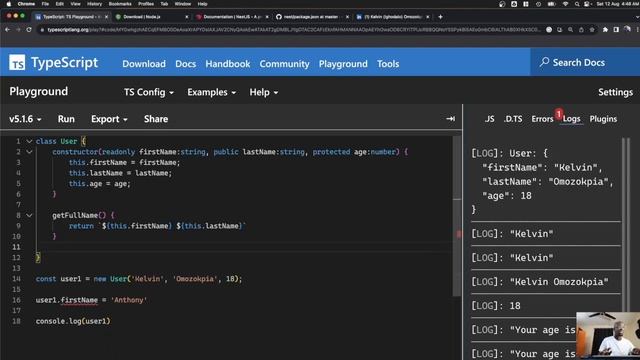Image resolution: width=640 pixels, height=360 pixels.
Task: Click the browser address bar URL
Action: click(293, 30)
